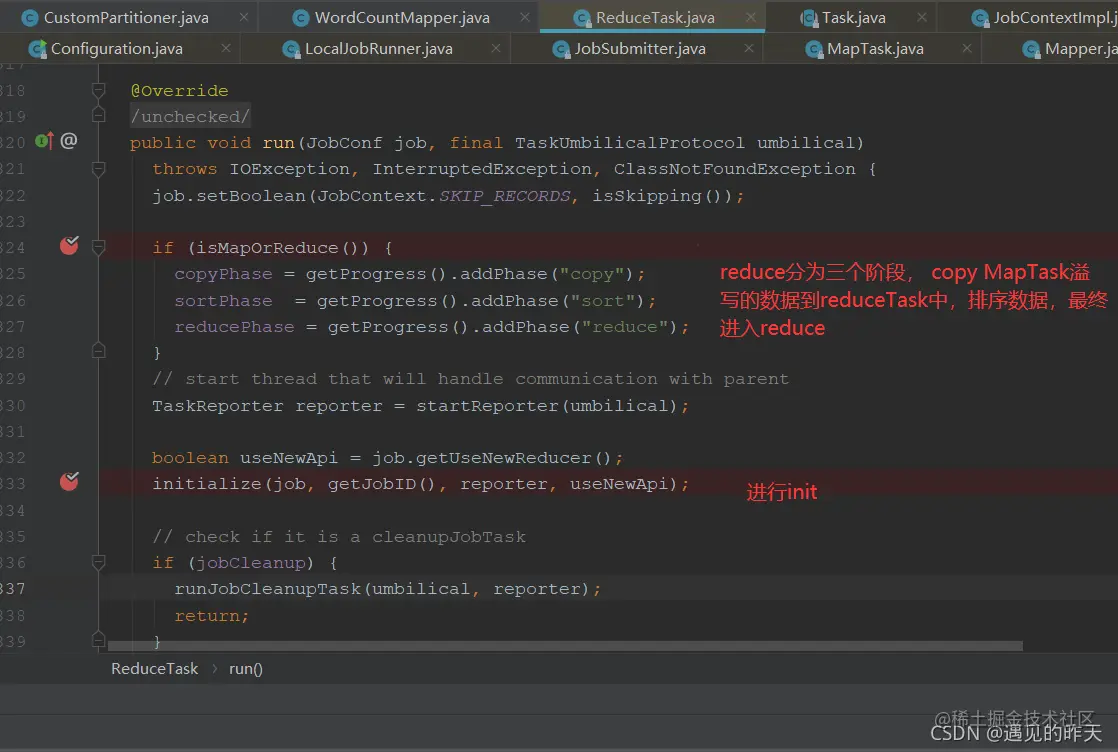Collapse the fold marker at the throws line
The height and width of the screenshot is (752, 1118).
[98, 169]
